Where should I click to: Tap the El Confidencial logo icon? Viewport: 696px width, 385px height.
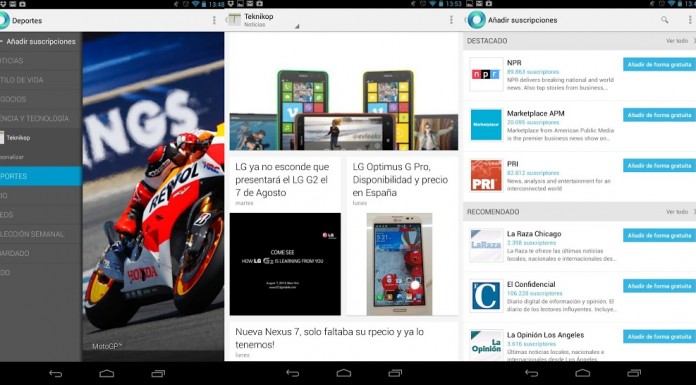pos(486,296)
